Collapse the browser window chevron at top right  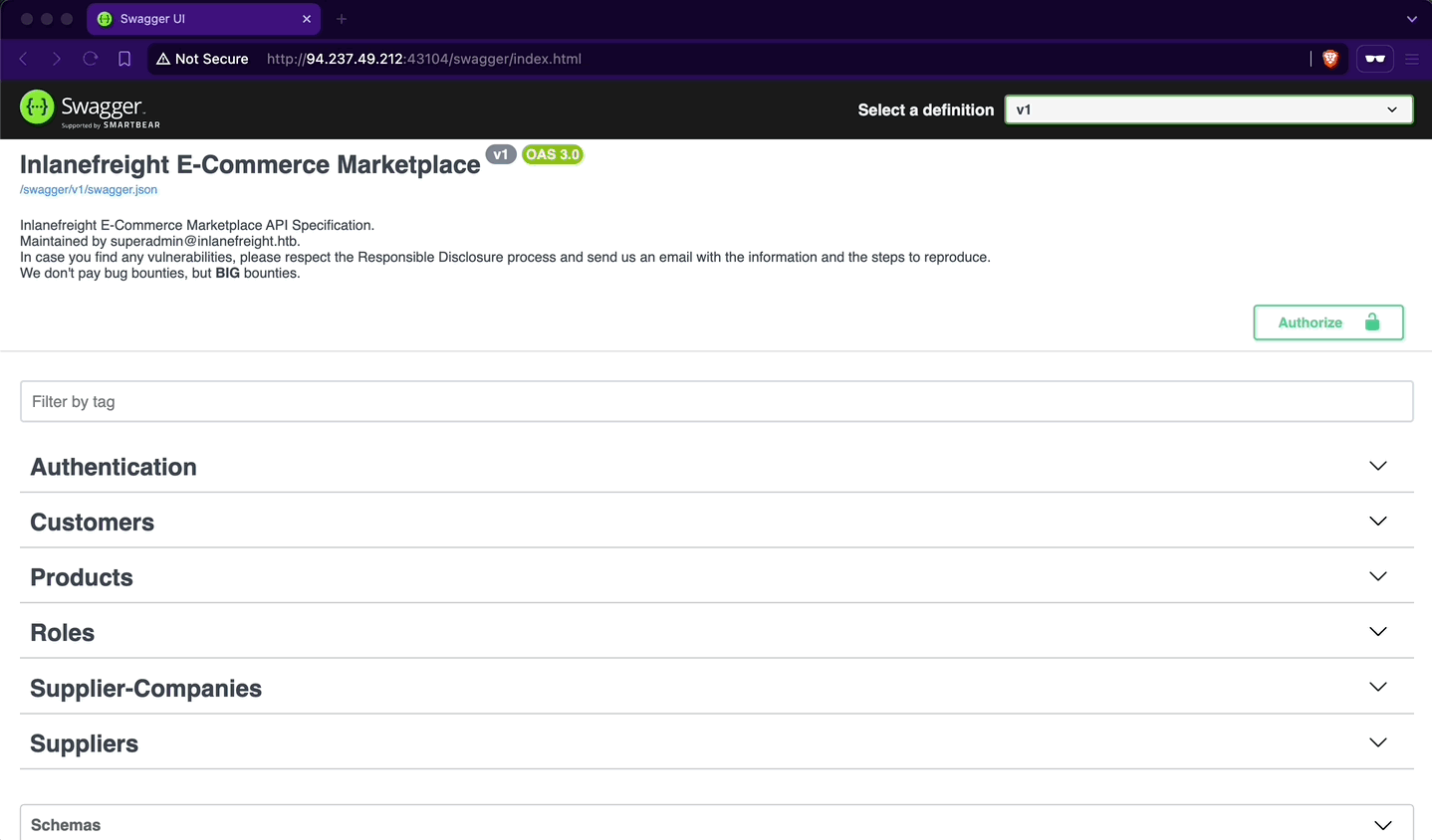(x=1411, y=18)
